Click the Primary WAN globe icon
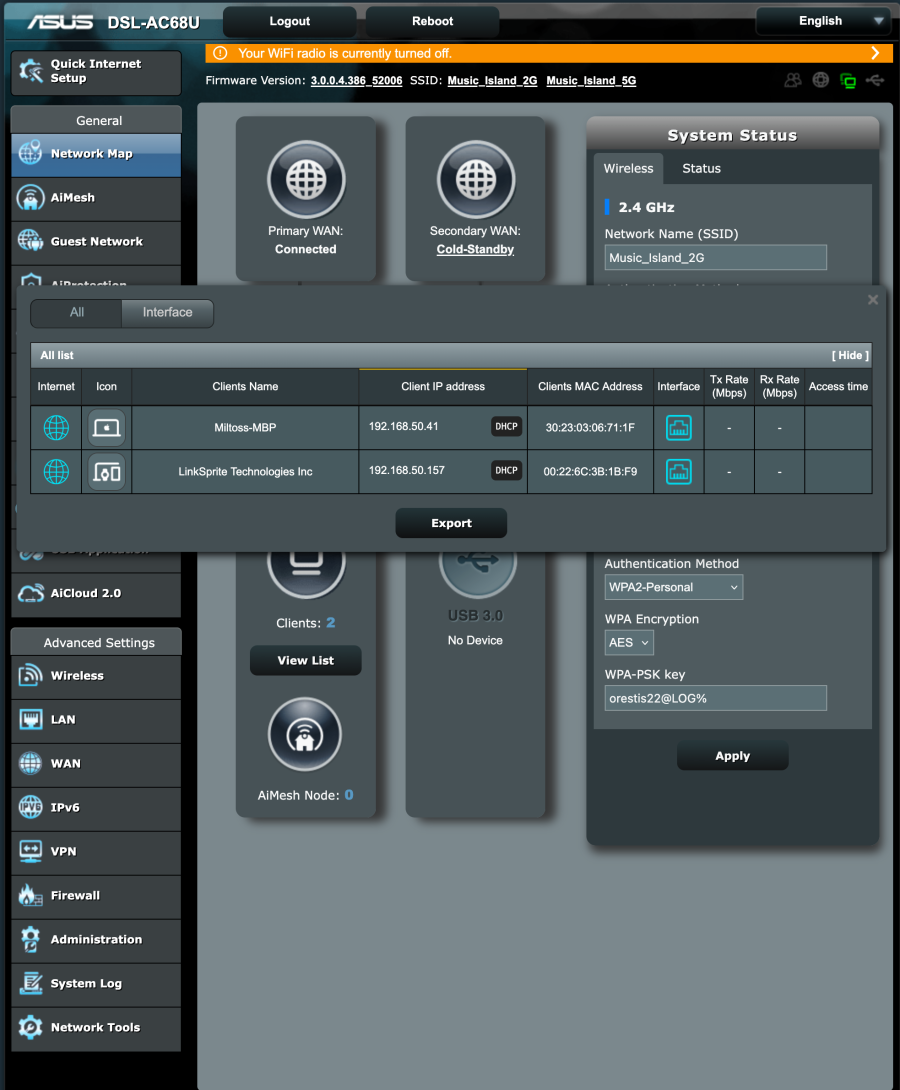This screenshot has height=1090, width=900. [x=305, y=180]
